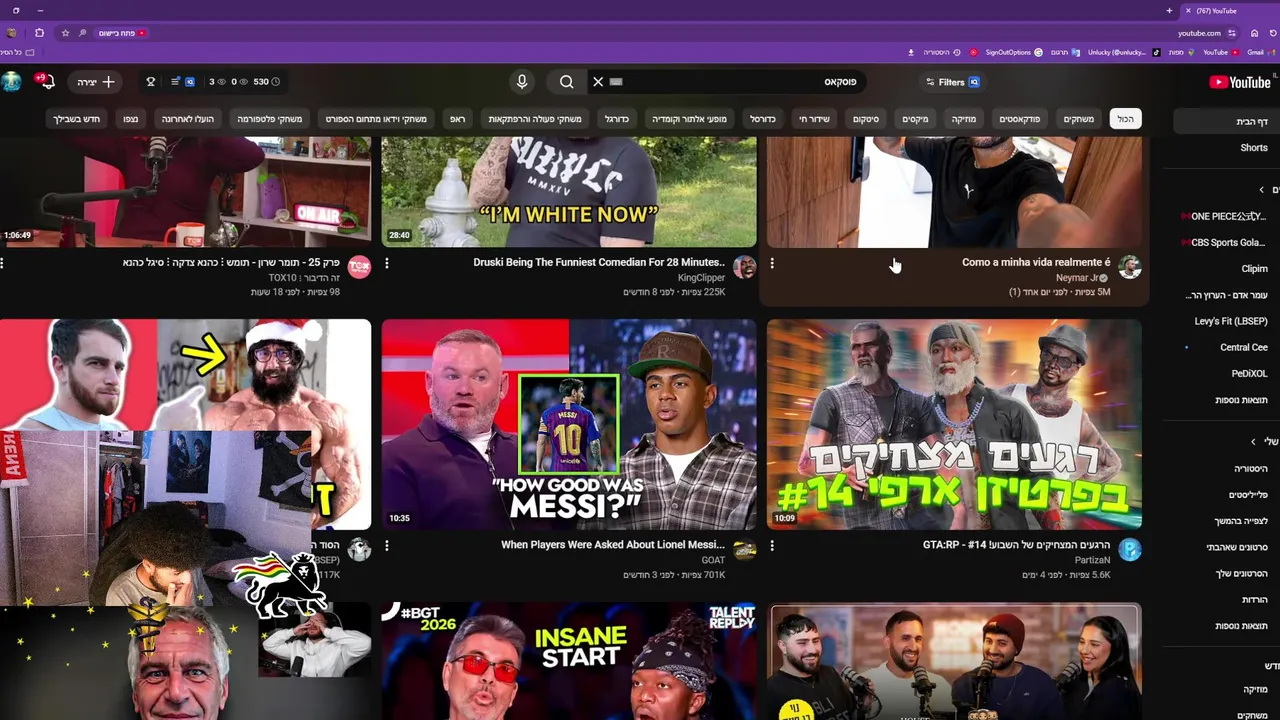Viewport: 1280px width, 720px height.
Task: Open title When Players Were Asked About Messi
Action: pos(613,545)
